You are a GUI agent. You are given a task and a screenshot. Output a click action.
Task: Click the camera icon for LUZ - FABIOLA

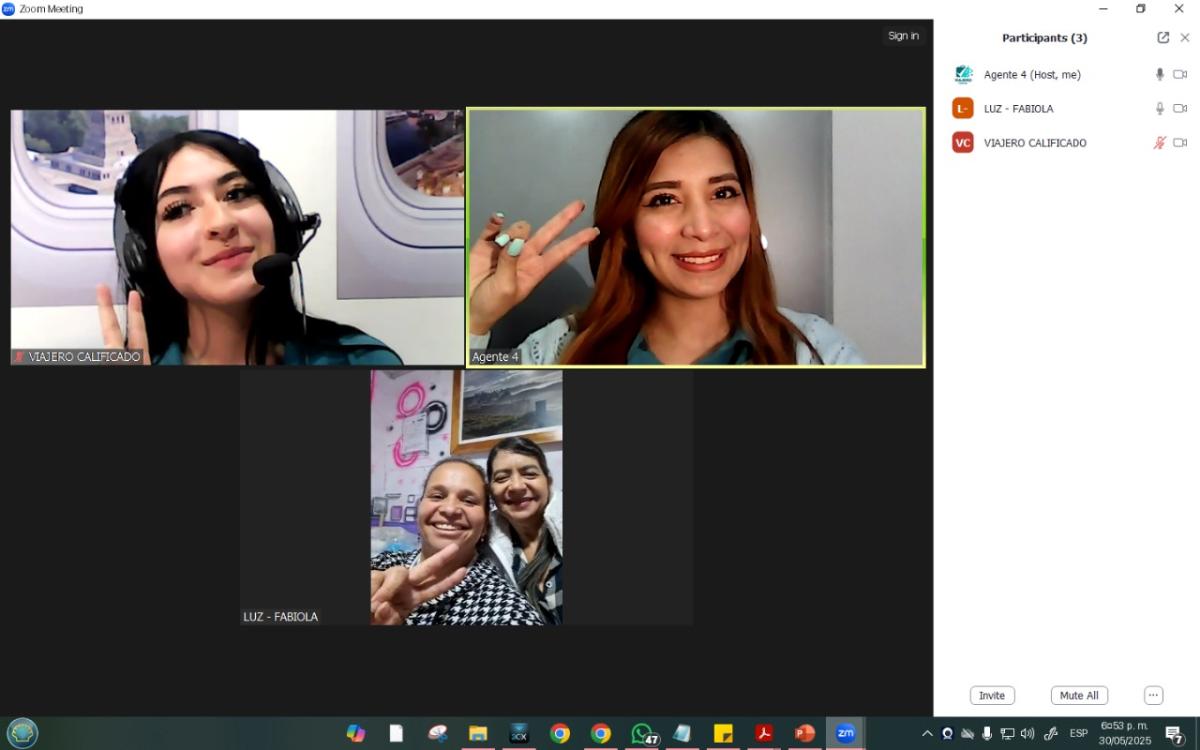click(x=1180, y=109)
